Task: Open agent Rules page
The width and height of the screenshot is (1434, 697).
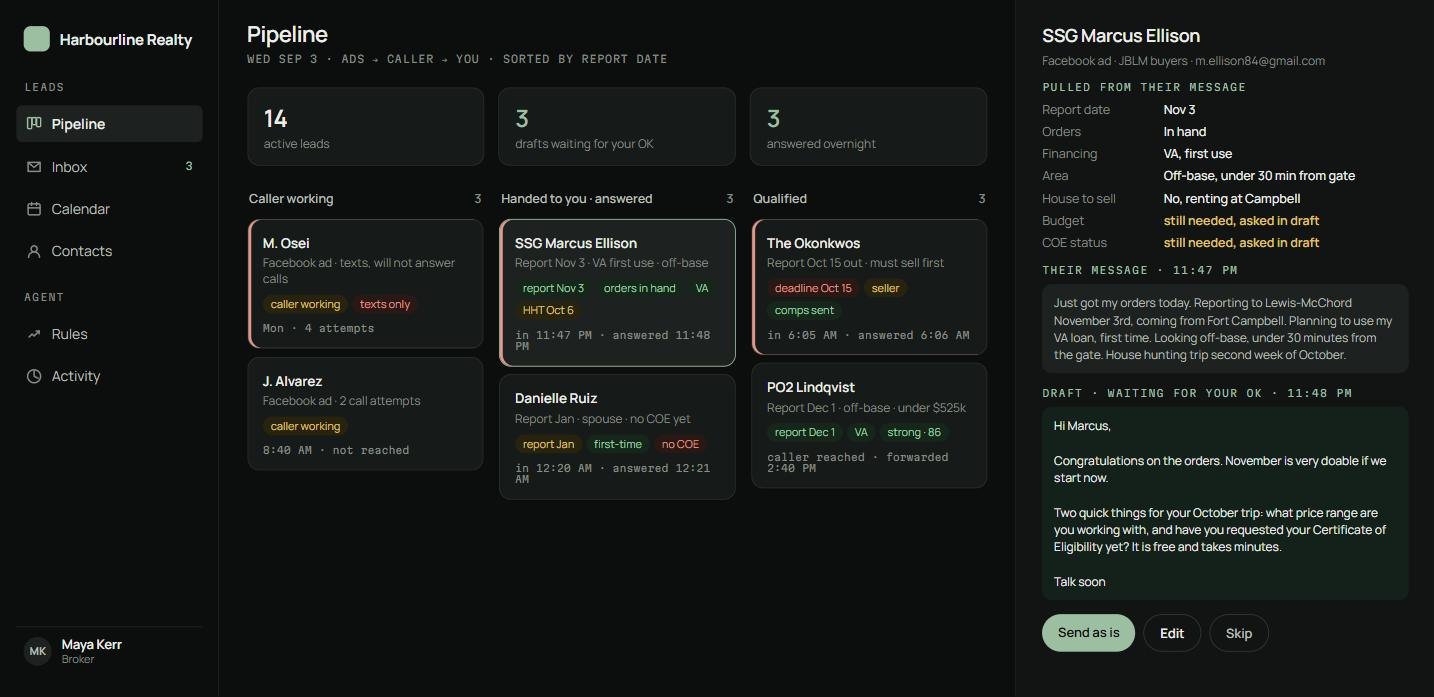Action: [110, 334]
